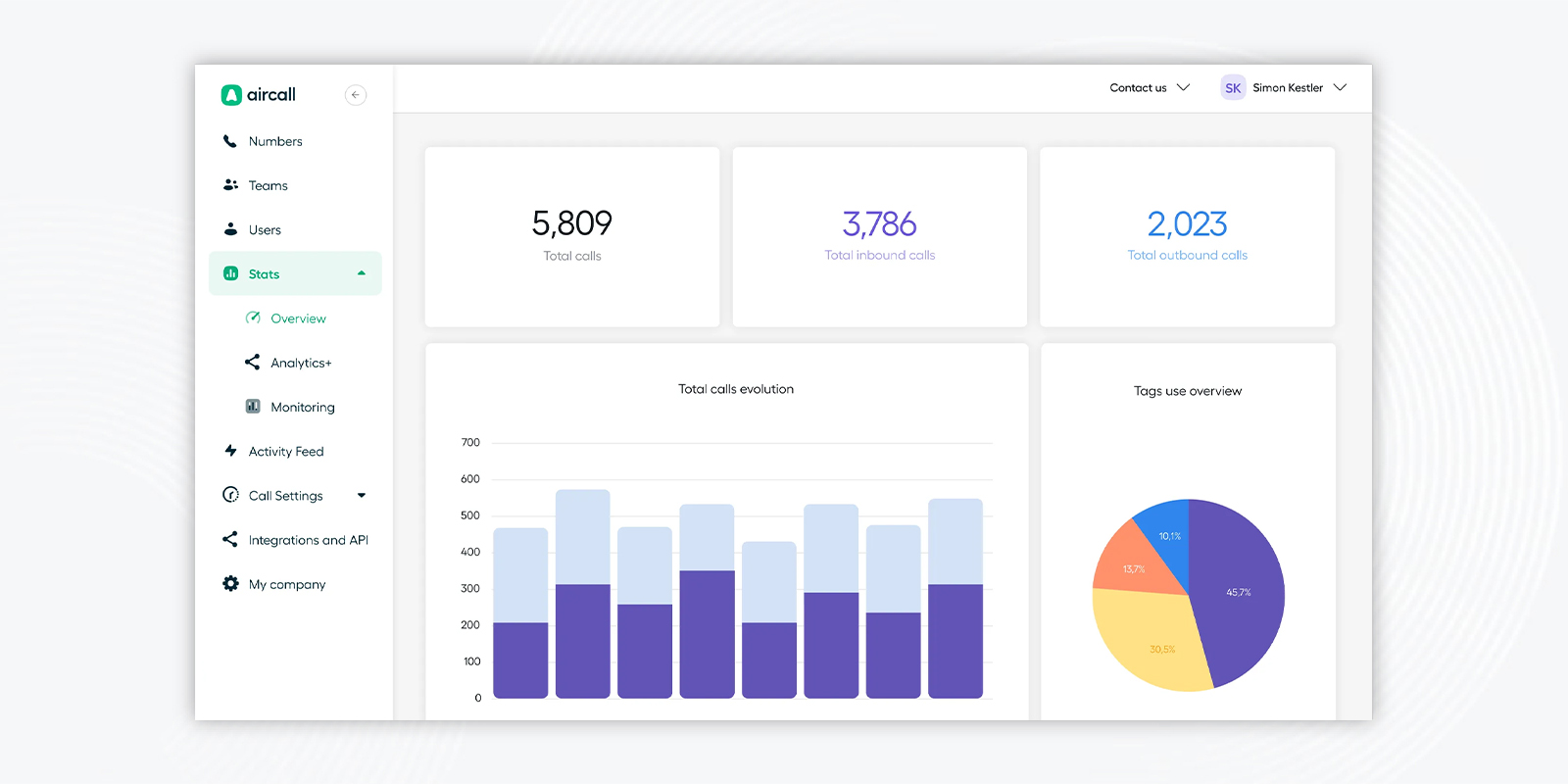The height and width of the screenshot is (784, 1568).
Task: Click the Numbers phone icon
Action: pyautogui.click(x=230, y=141)
